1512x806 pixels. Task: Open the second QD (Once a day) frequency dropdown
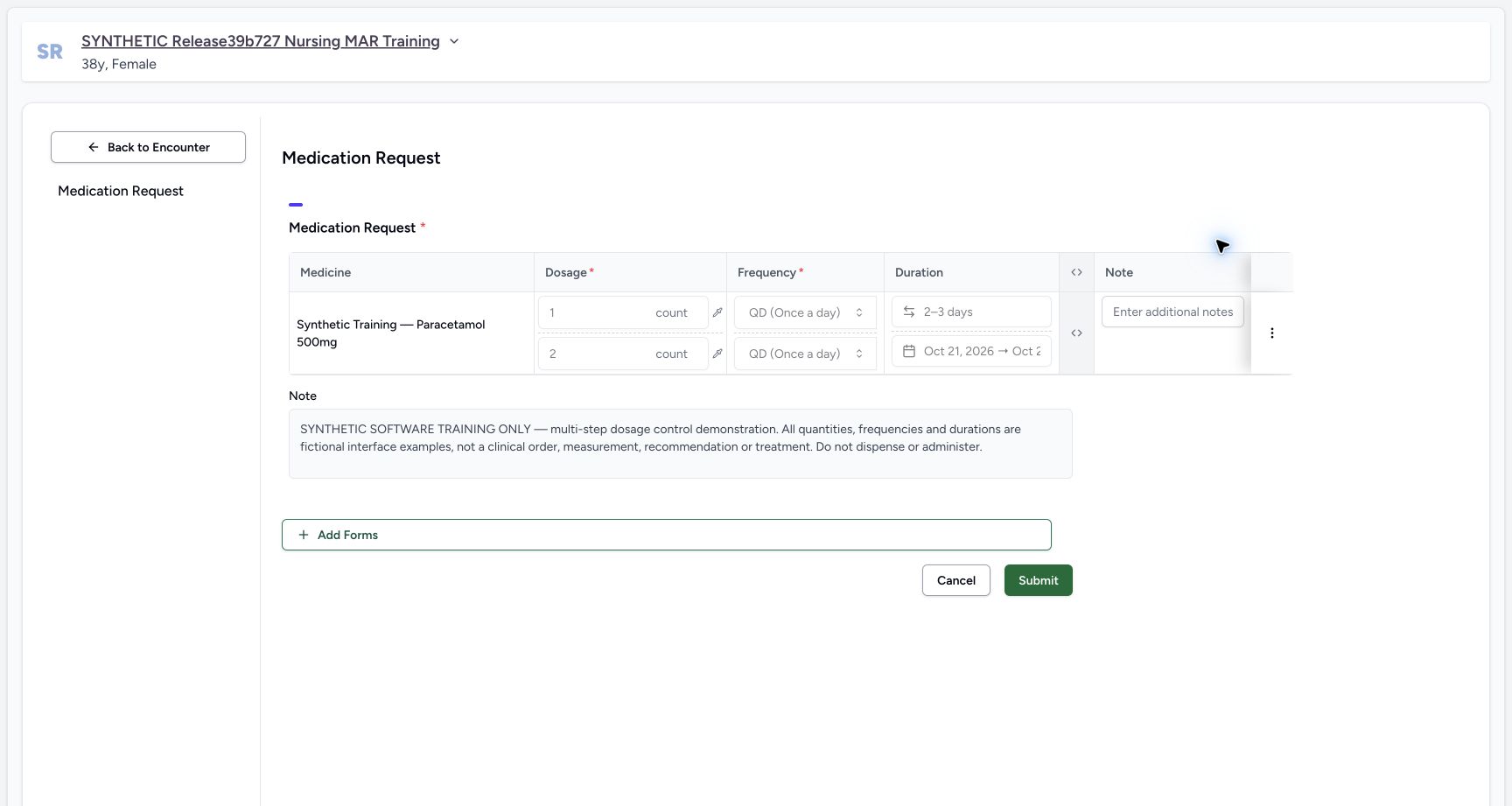click(x=805, y=354)
